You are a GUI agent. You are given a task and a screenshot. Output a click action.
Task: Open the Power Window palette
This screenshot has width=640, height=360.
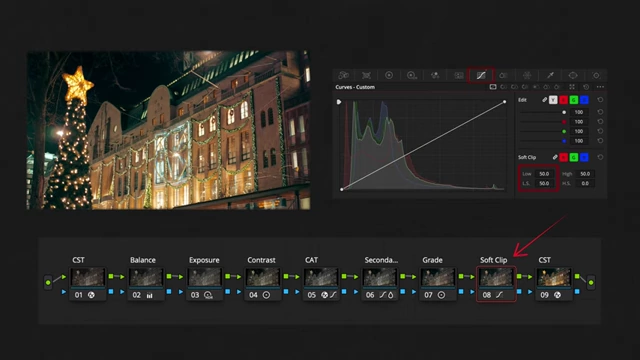(573, 75)
